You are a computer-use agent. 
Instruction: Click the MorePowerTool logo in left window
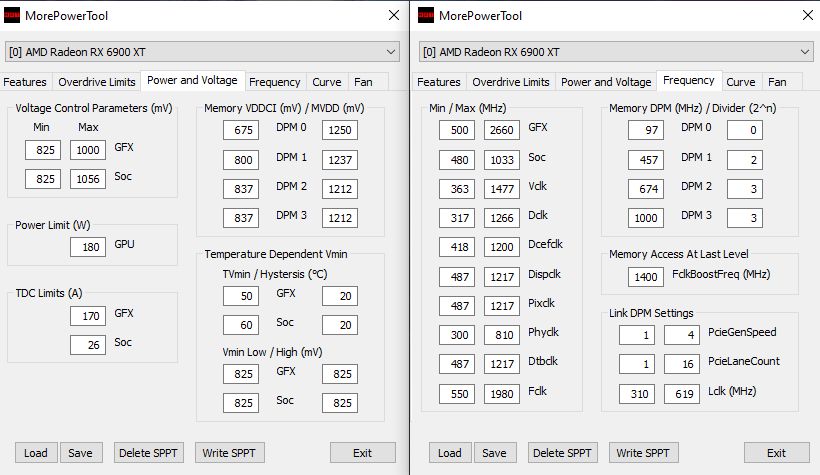point(12,15)
